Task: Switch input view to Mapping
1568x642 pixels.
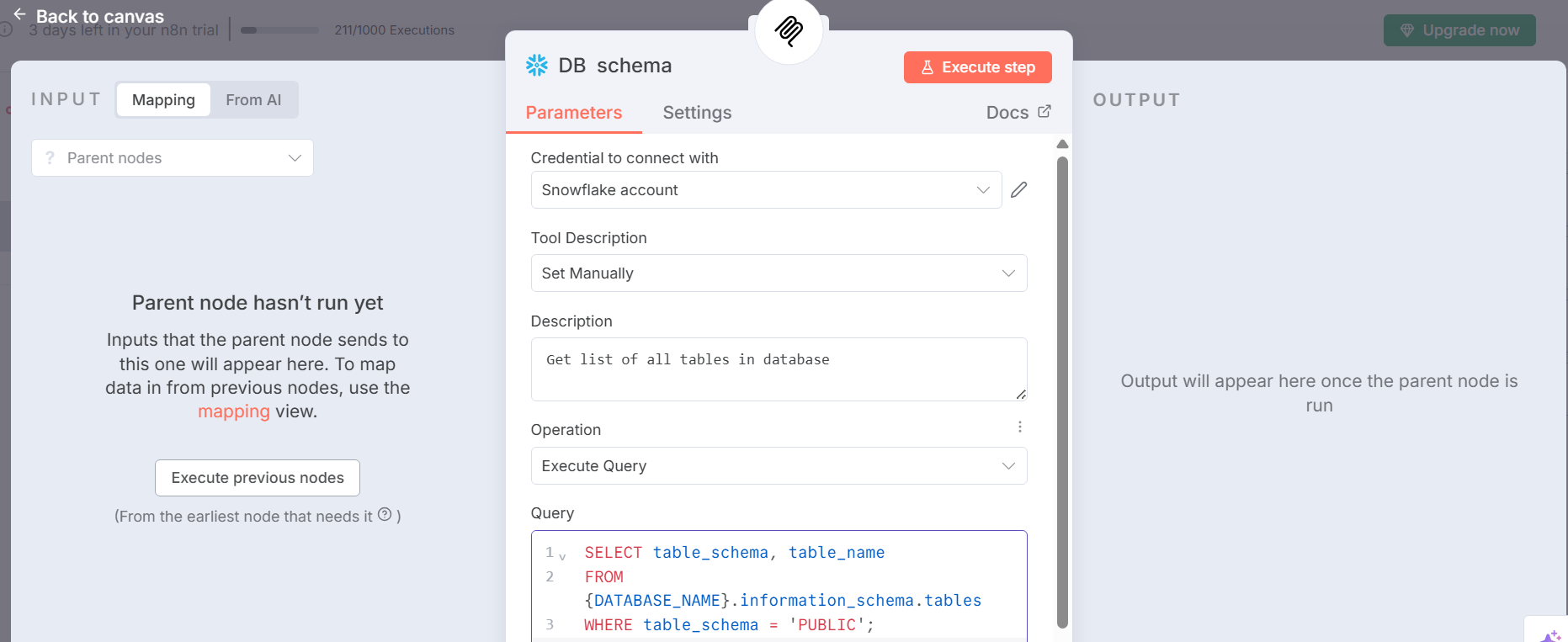Action: click(163, 100)
